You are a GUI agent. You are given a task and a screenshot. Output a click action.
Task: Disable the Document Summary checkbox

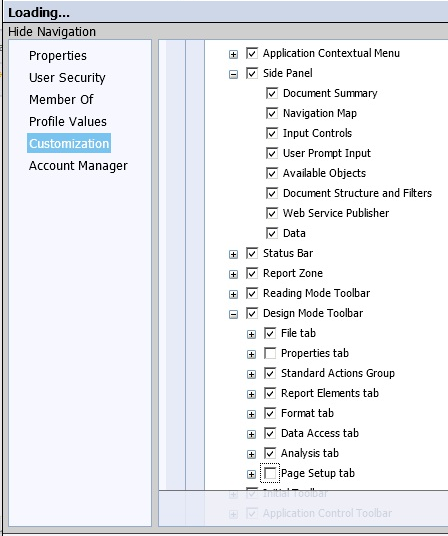pyautogui.click(x=272, y=93)
